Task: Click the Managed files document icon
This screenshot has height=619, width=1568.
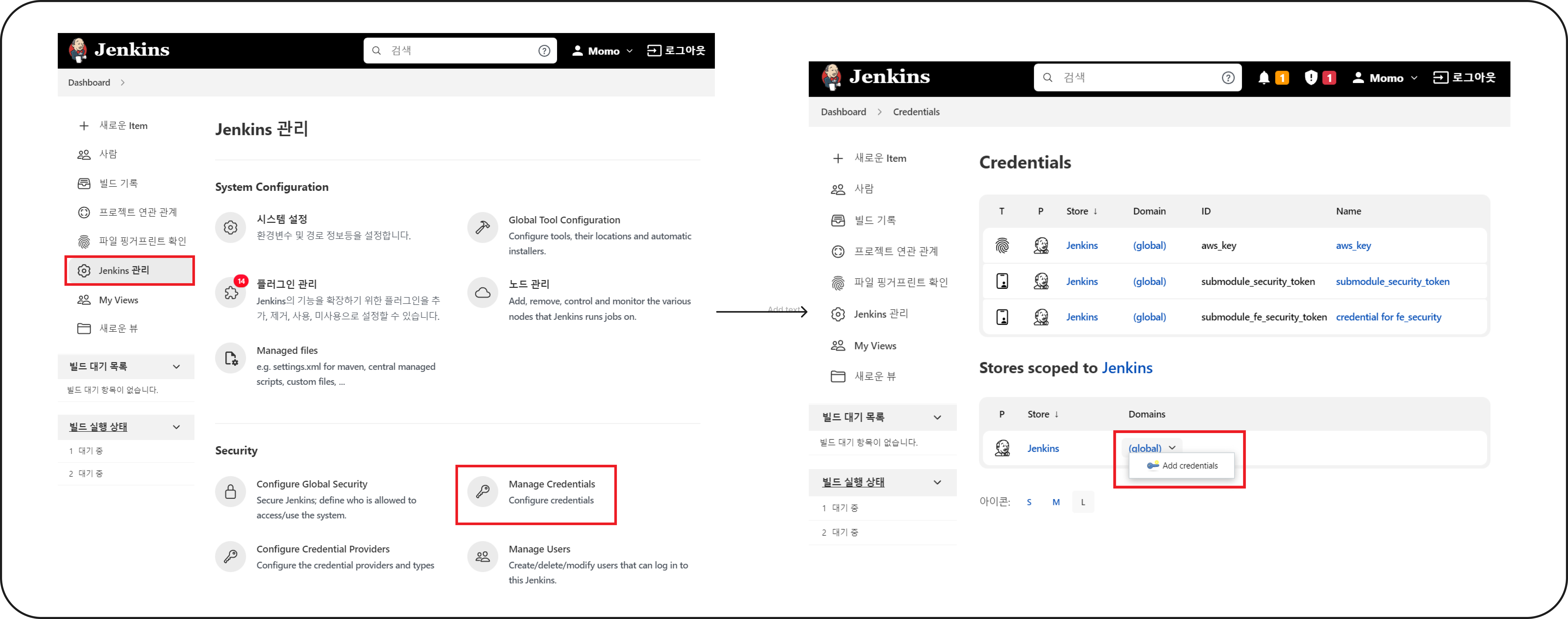Action: [231, 359]
